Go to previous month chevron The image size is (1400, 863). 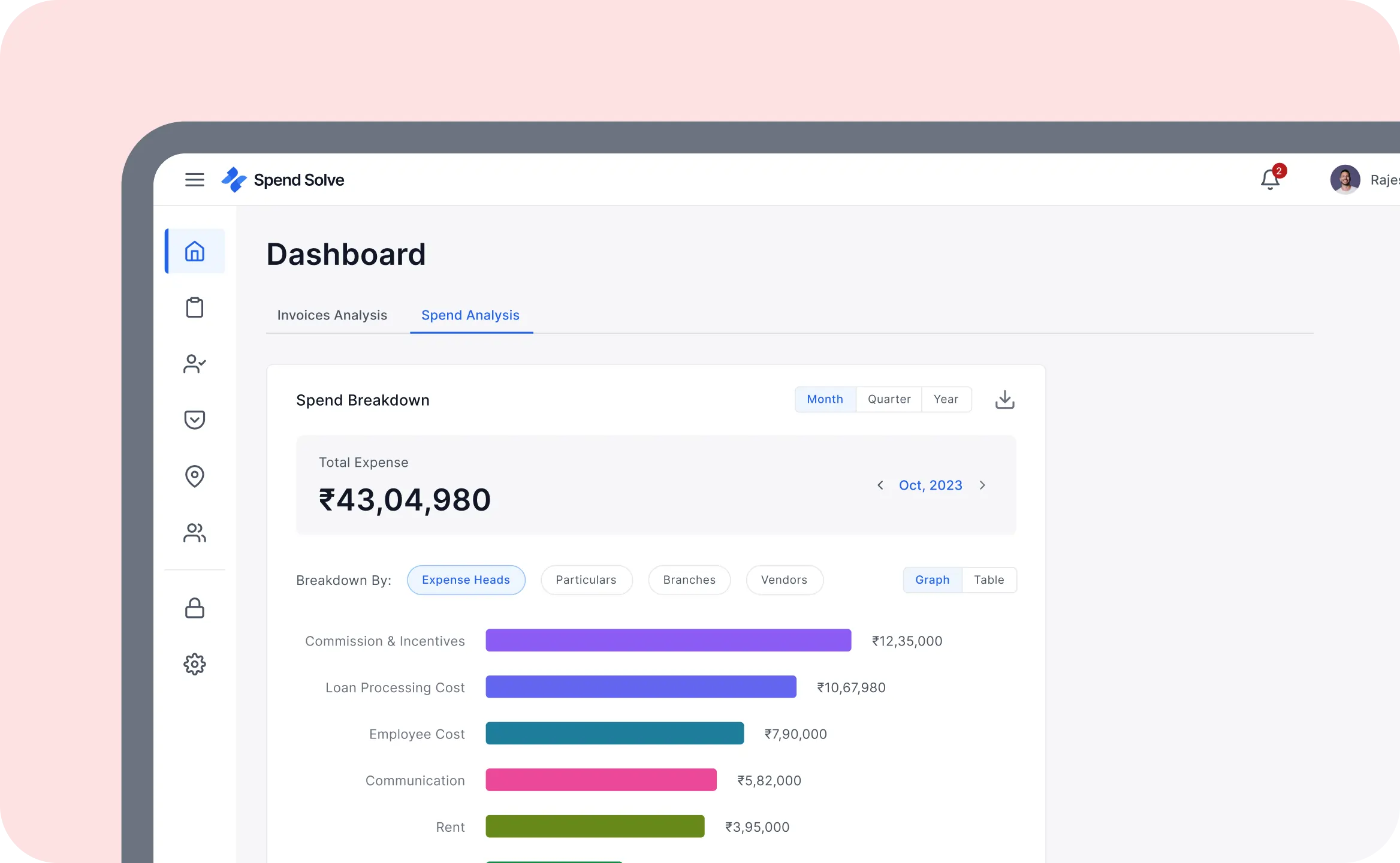[880, 485]
